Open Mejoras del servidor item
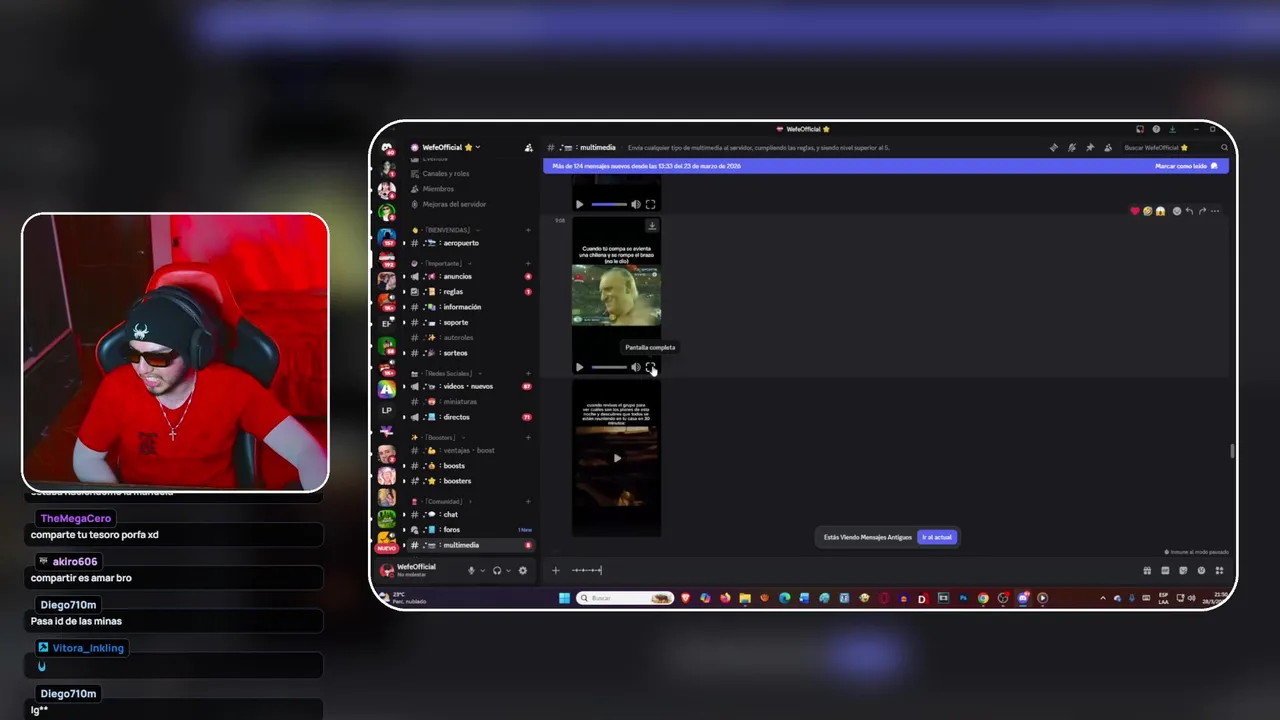1280x720 pixels. (x=454, y=204)
